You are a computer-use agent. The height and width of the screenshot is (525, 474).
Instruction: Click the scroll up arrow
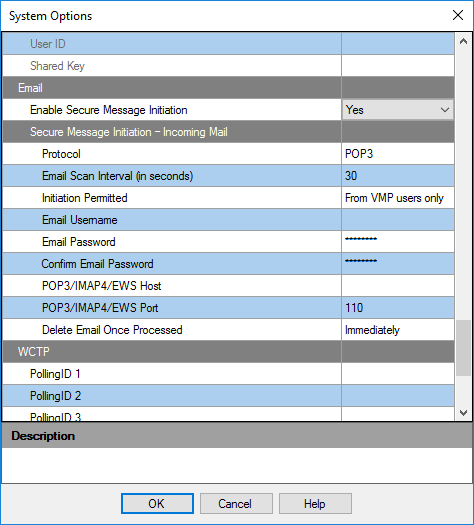pyautogui.click(x=463, y=42)
